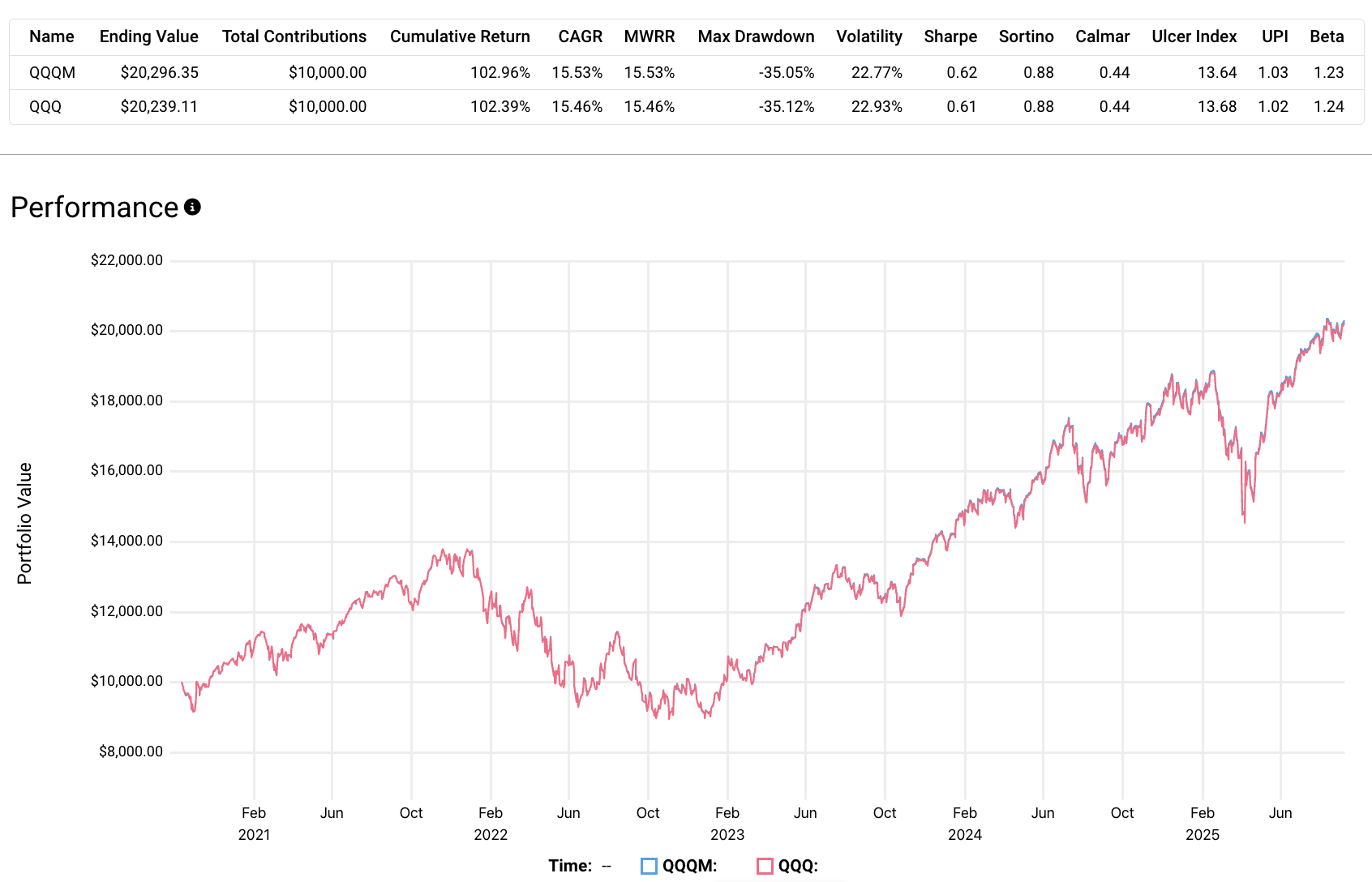Click the Total Contributions column header
1372x882 pixels.
click(294, 36)
